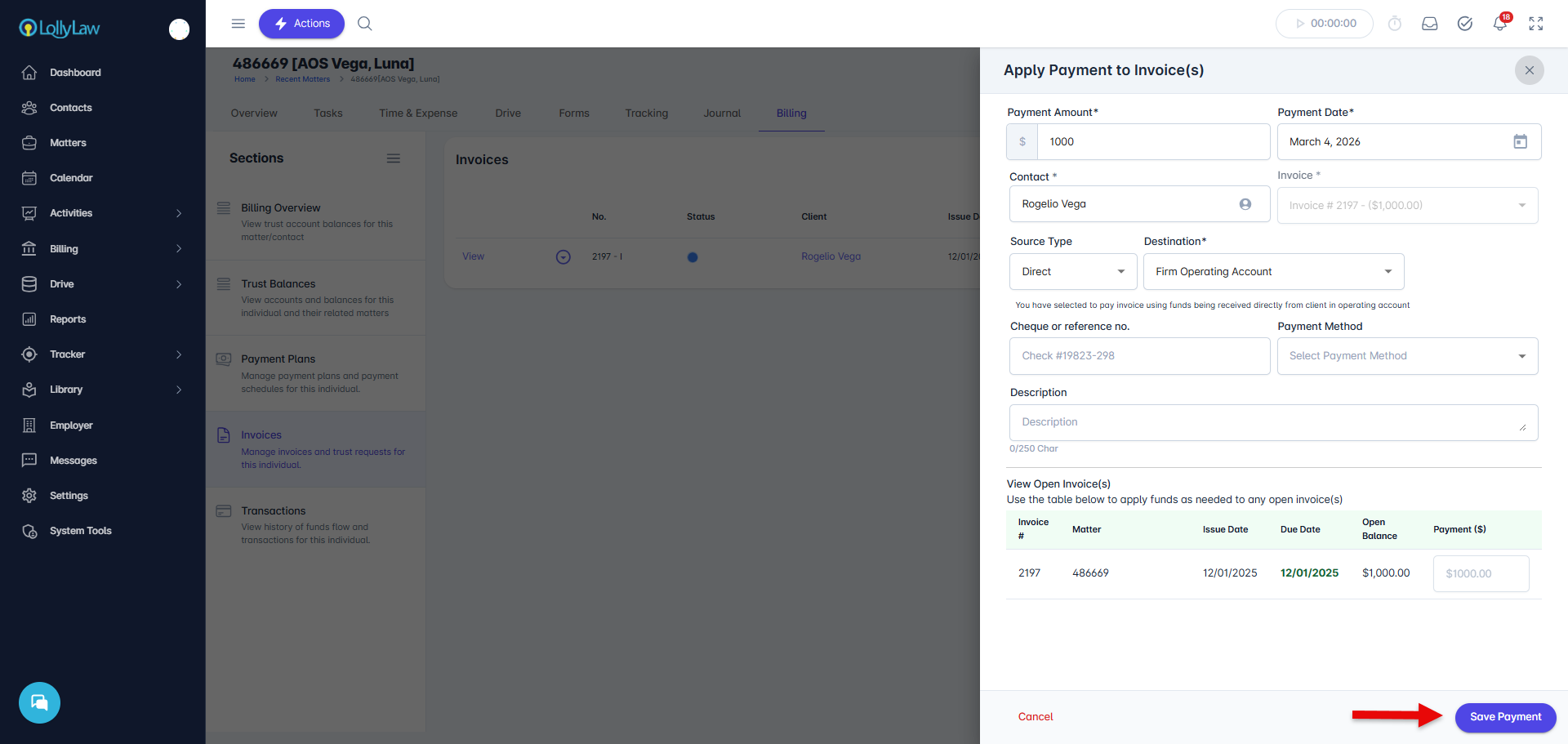Open the Source Type Direct dropdown
Viewport: 1568px width, 744px height.
pyautogui.click(x=1073, y=272)
